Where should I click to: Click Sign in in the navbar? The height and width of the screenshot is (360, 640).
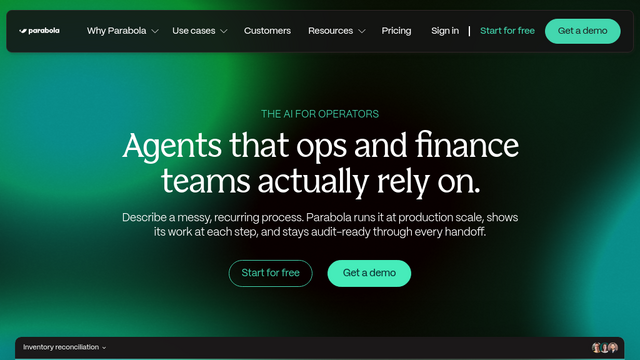[x=445, y=31]
